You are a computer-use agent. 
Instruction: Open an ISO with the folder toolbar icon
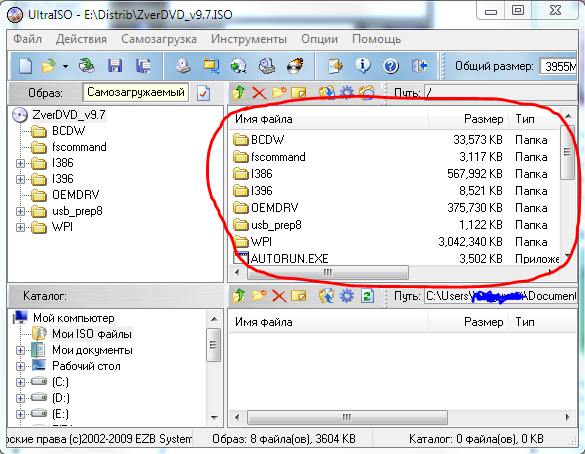pyautogui.click(x=49, y=66)
